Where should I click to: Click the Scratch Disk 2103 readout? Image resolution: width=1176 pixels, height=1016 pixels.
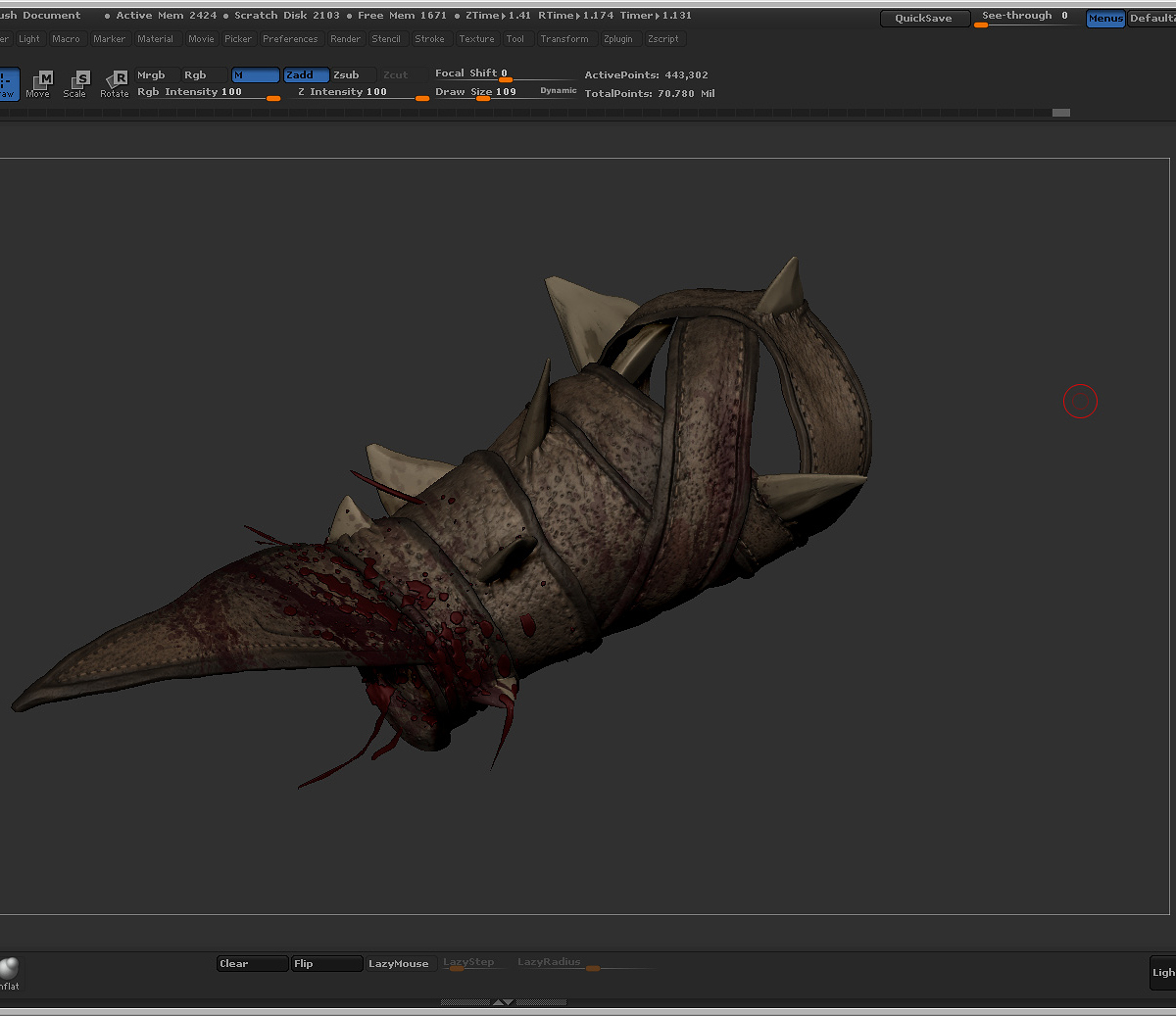tap(287, 16)
